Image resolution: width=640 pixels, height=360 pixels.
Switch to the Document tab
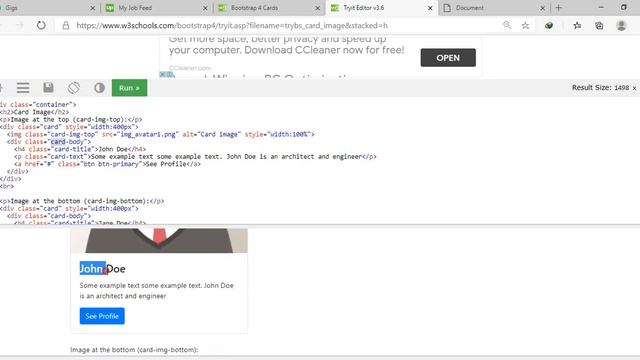pos(494,8)
